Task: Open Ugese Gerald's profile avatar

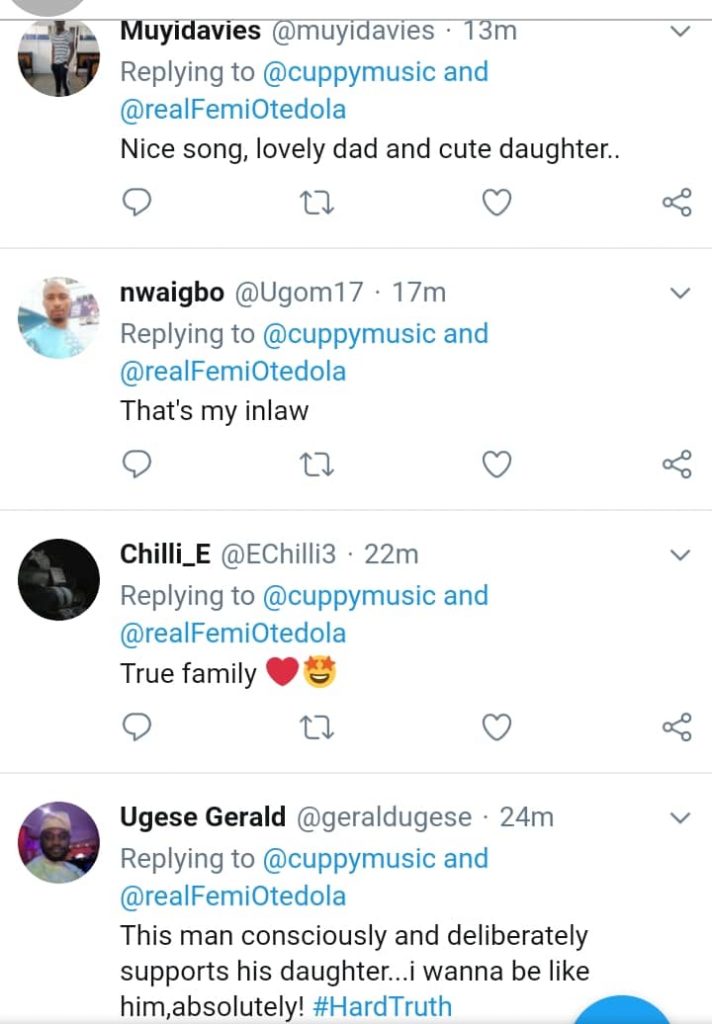Action: tap(59, 842)
